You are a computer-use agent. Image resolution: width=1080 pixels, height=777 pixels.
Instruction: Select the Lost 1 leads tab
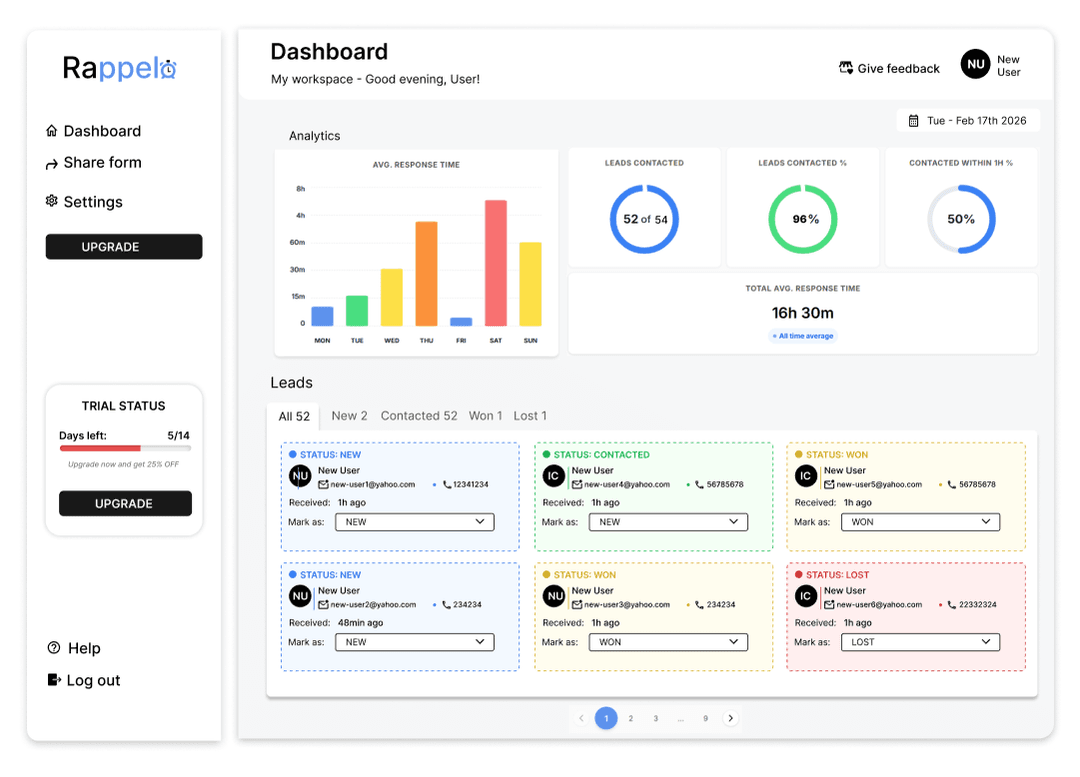tap(530, 416)
